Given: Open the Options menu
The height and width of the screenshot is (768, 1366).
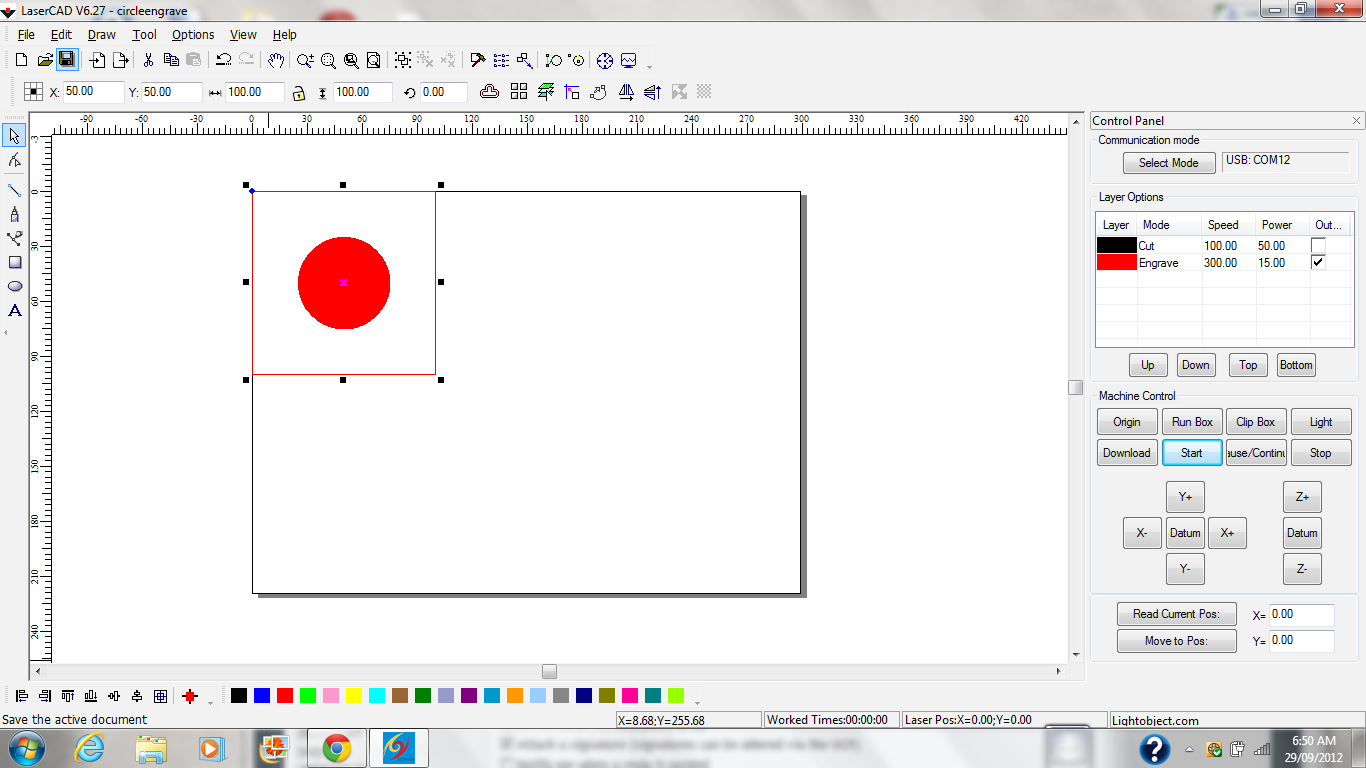Looking at the screenshot, I should click(x=193, y=35).
